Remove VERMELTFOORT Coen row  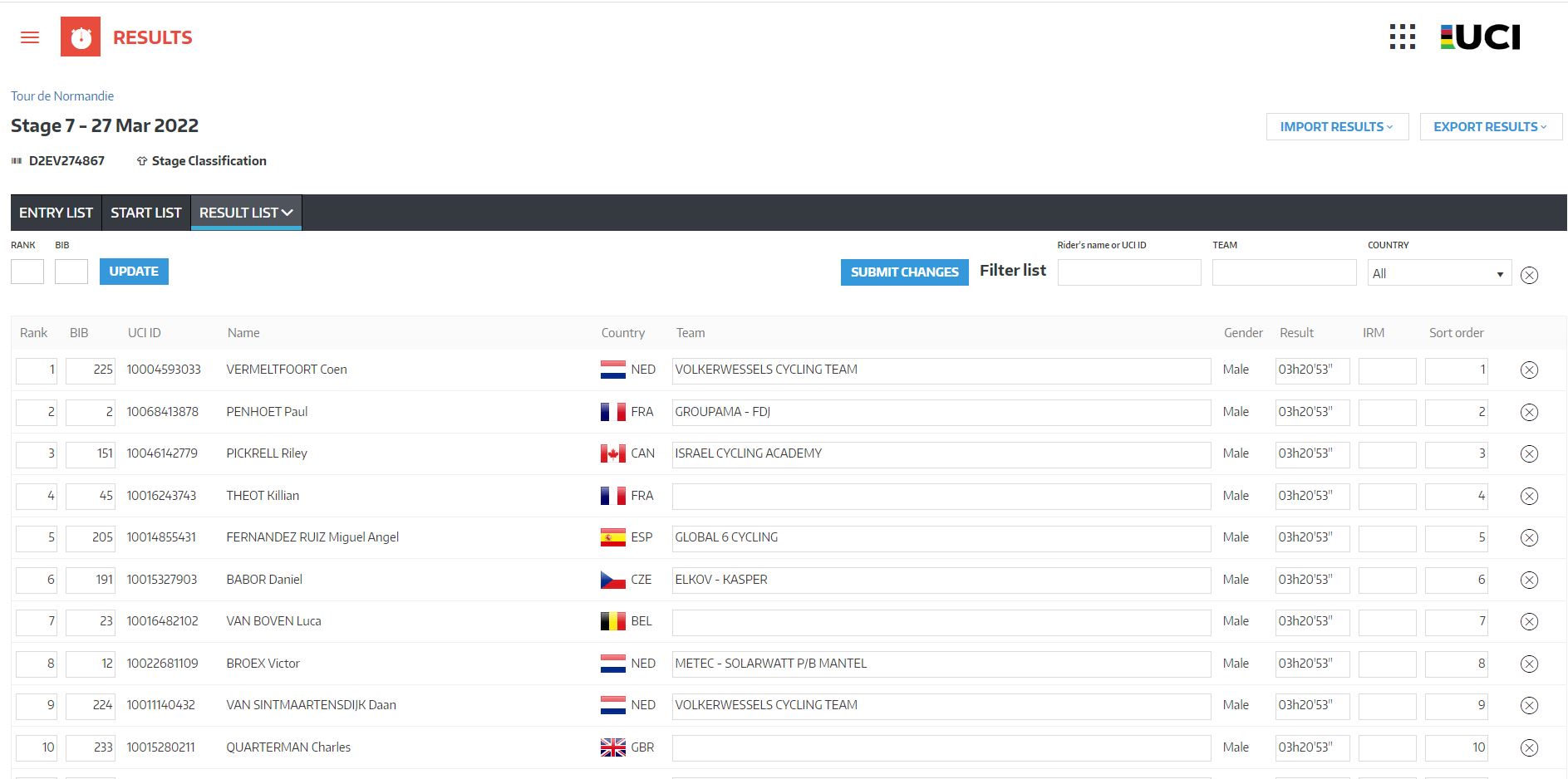[1529, 370]
